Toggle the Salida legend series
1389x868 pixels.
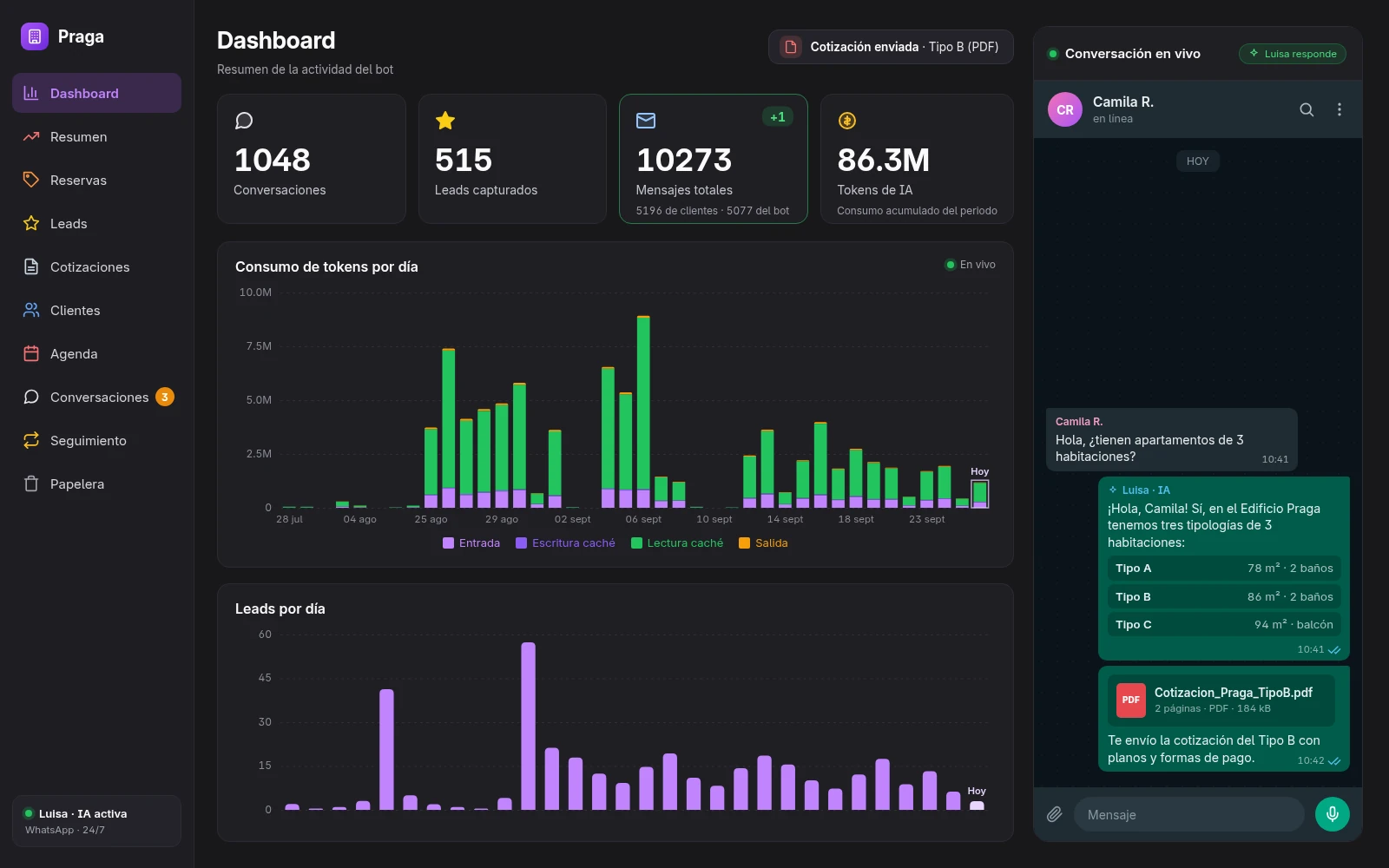763,543
